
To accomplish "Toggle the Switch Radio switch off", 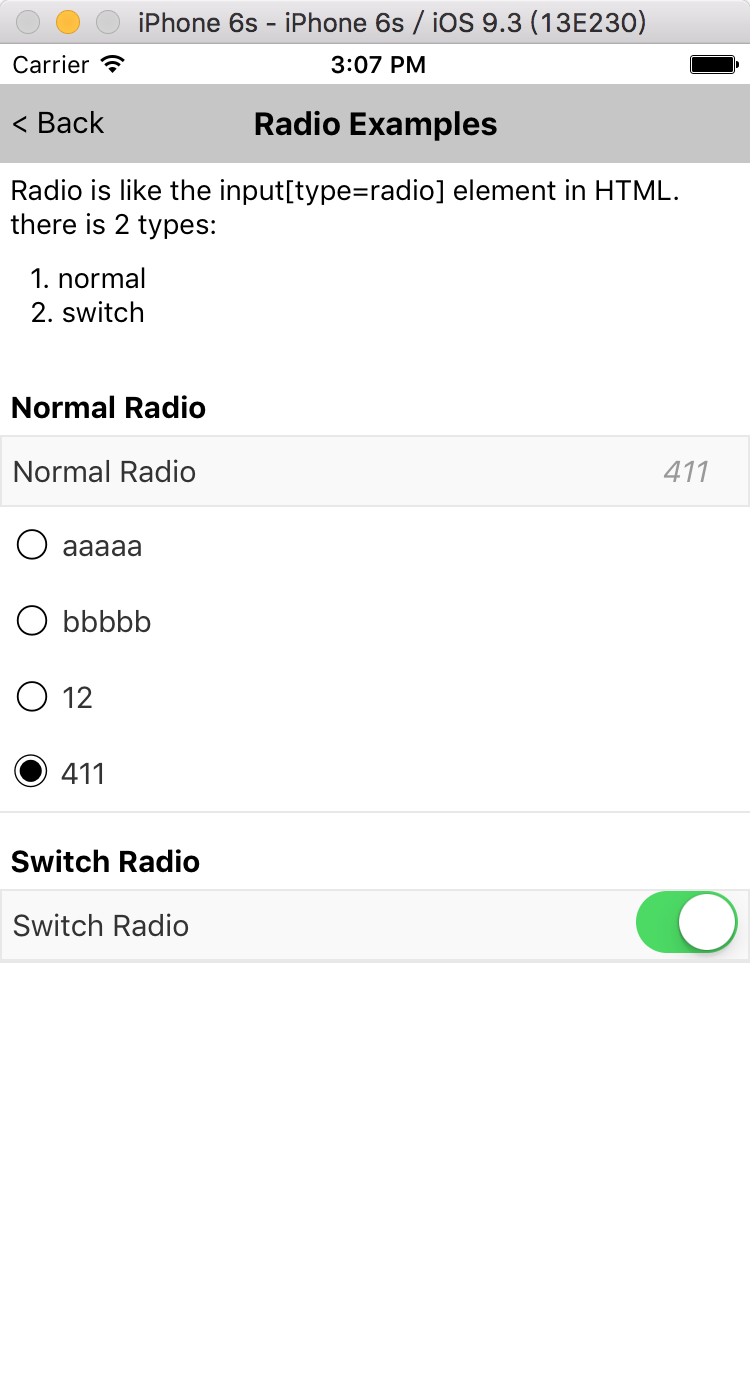I will [687, 923].
